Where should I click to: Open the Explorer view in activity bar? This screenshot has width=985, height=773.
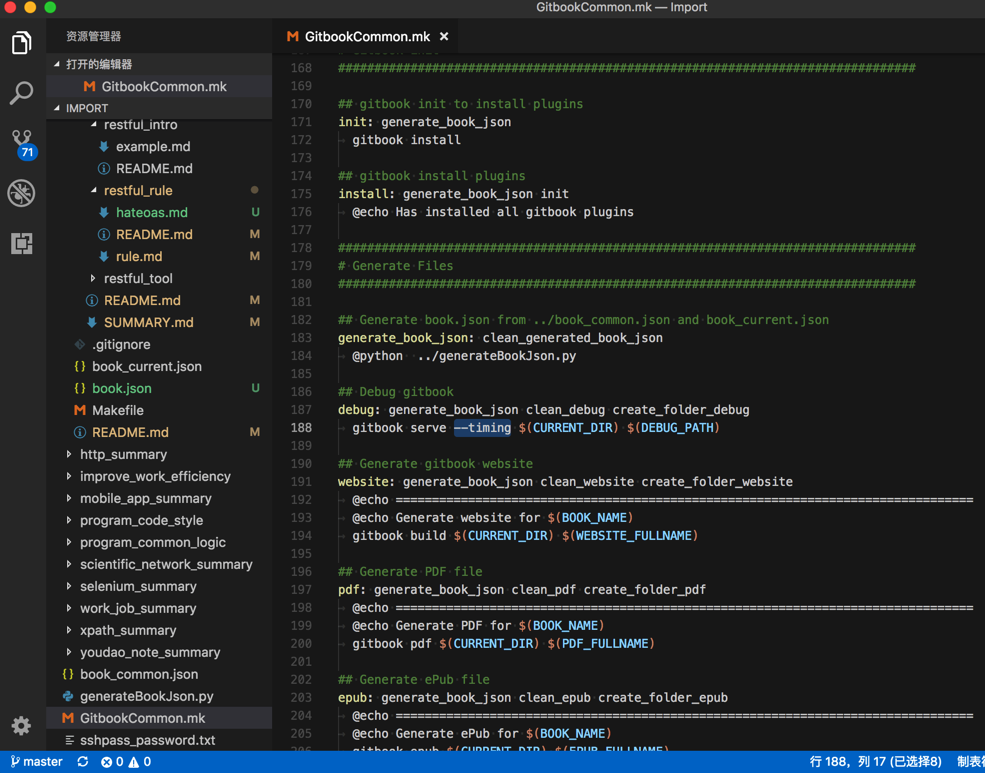pos(21,43)
